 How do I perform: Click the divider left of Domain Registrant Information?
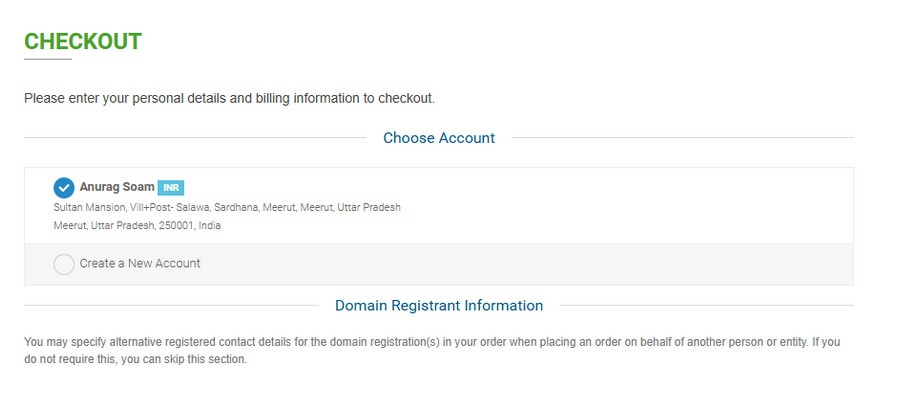[x=171, y=305]
